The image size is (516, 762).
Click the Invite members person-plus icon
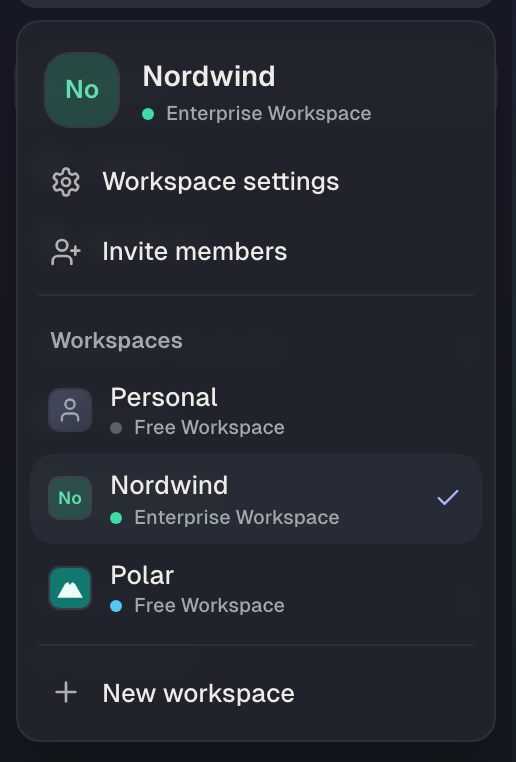point(66,252)
